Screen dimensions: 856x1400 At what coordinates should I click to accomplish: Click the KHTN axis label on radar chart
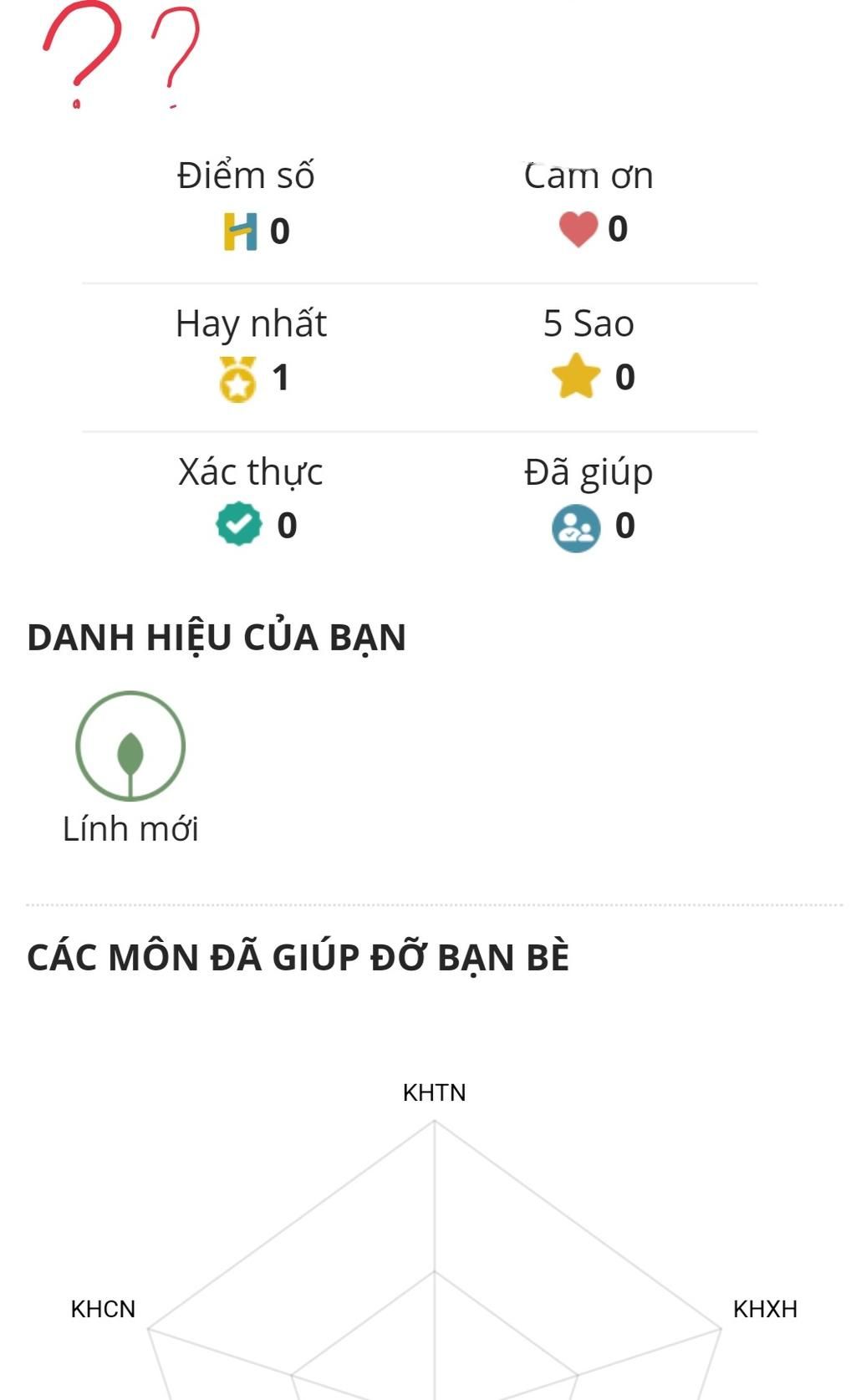pyautogui.click(x=435, y=1092)
